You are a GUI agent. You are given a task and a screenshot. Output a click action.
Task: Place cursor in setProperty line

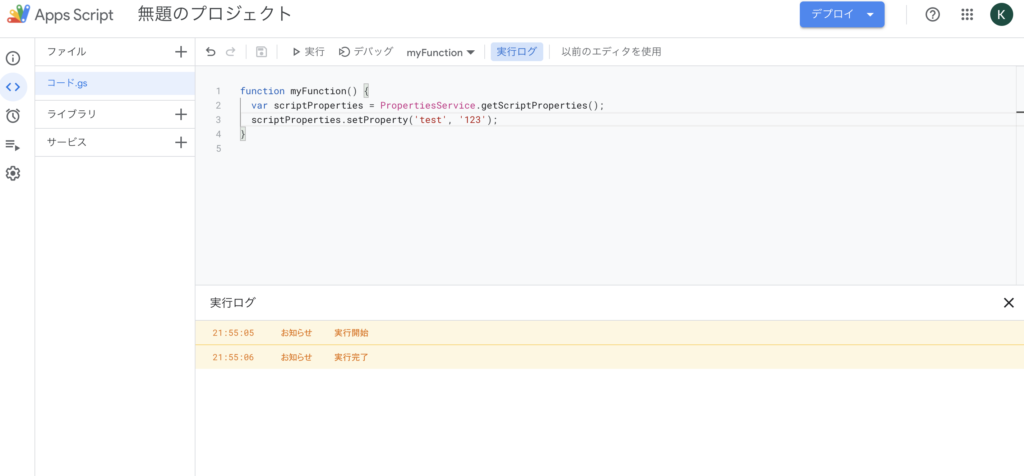[x=374, y=119]
